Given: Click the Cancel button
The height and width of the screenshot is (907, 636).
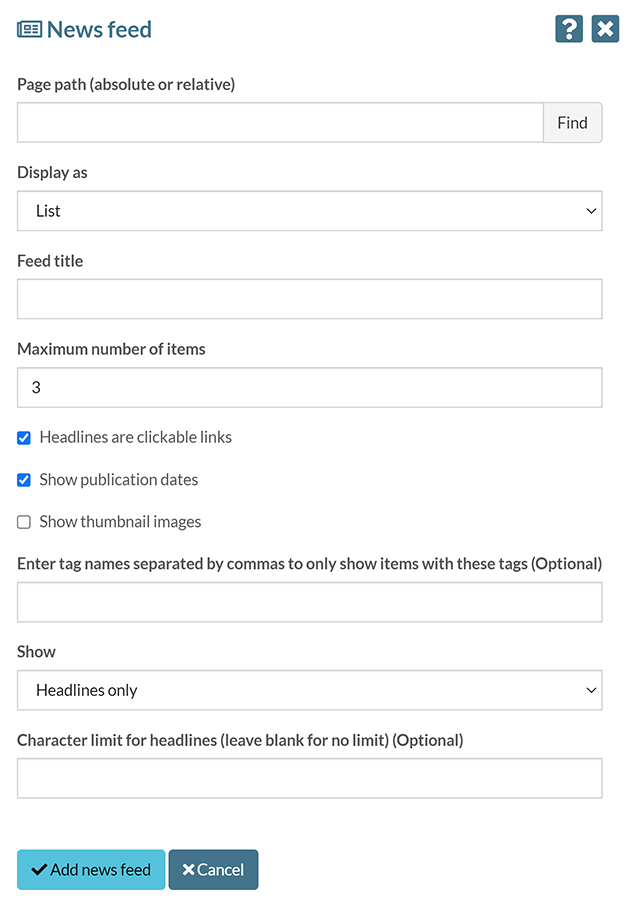Looking at the screenshot, I should [213, 870].
